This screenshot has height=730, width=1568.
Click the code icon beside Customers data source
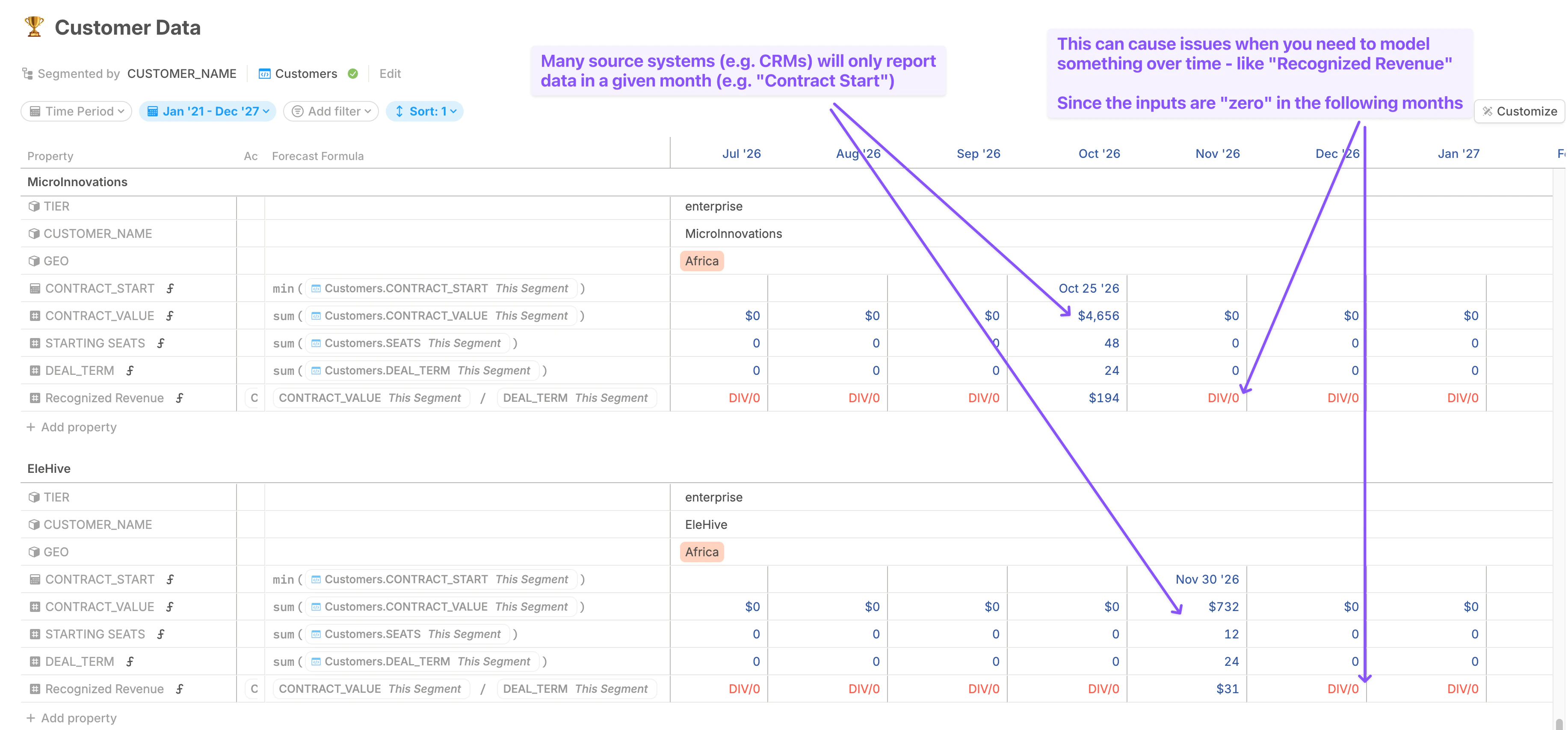(265, 73)
